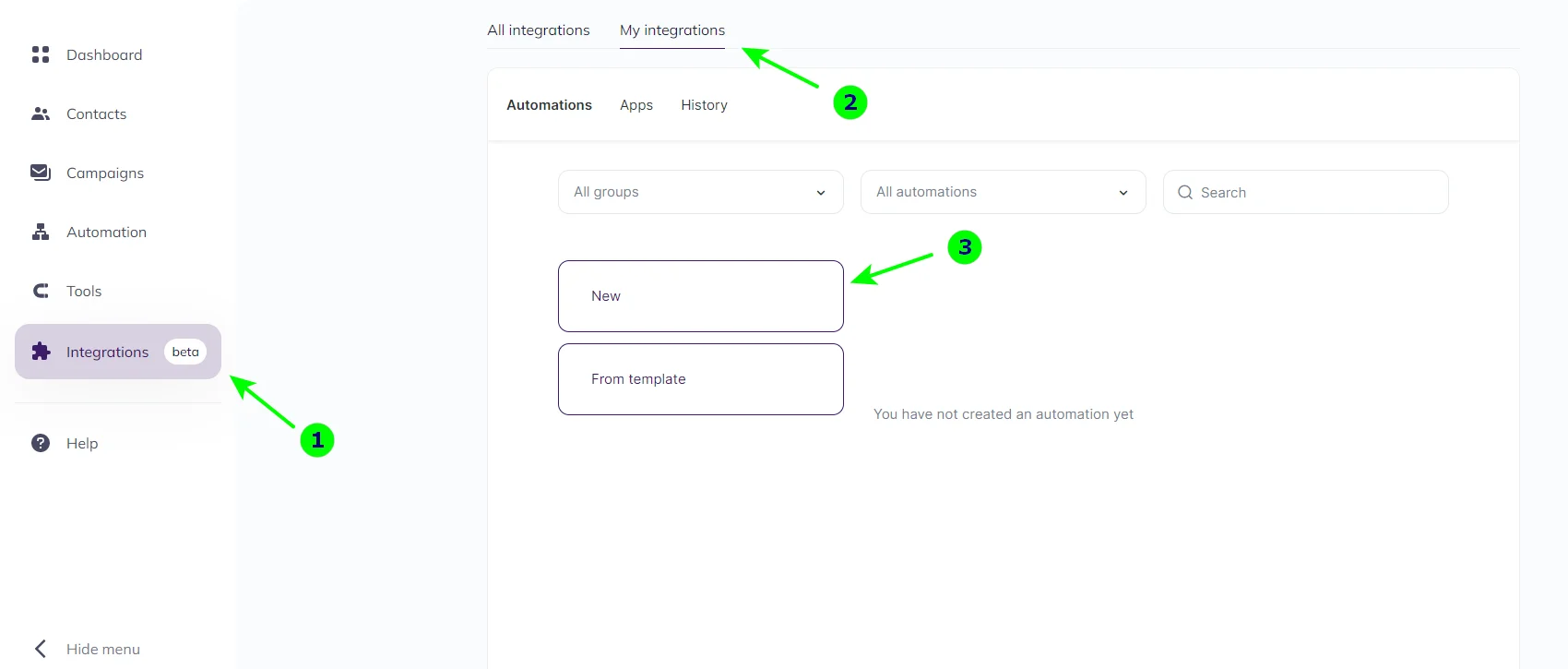Screen dimensions: 1568x669
Task: Collapse the sidebar with the Hide menu chevron
Action: coord(38,649)
